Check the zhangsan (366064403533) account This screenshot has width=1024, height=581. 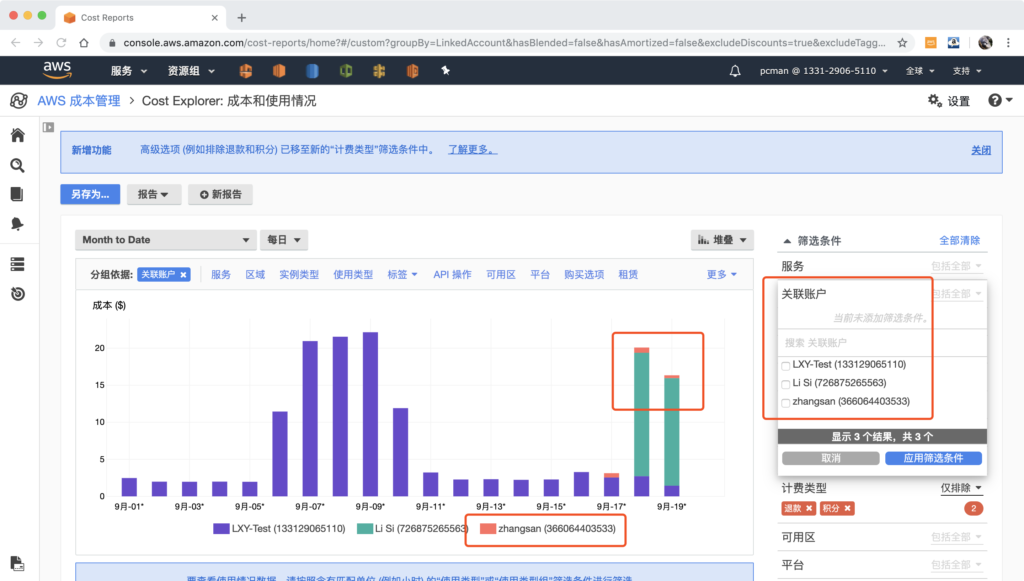point(786,402)
